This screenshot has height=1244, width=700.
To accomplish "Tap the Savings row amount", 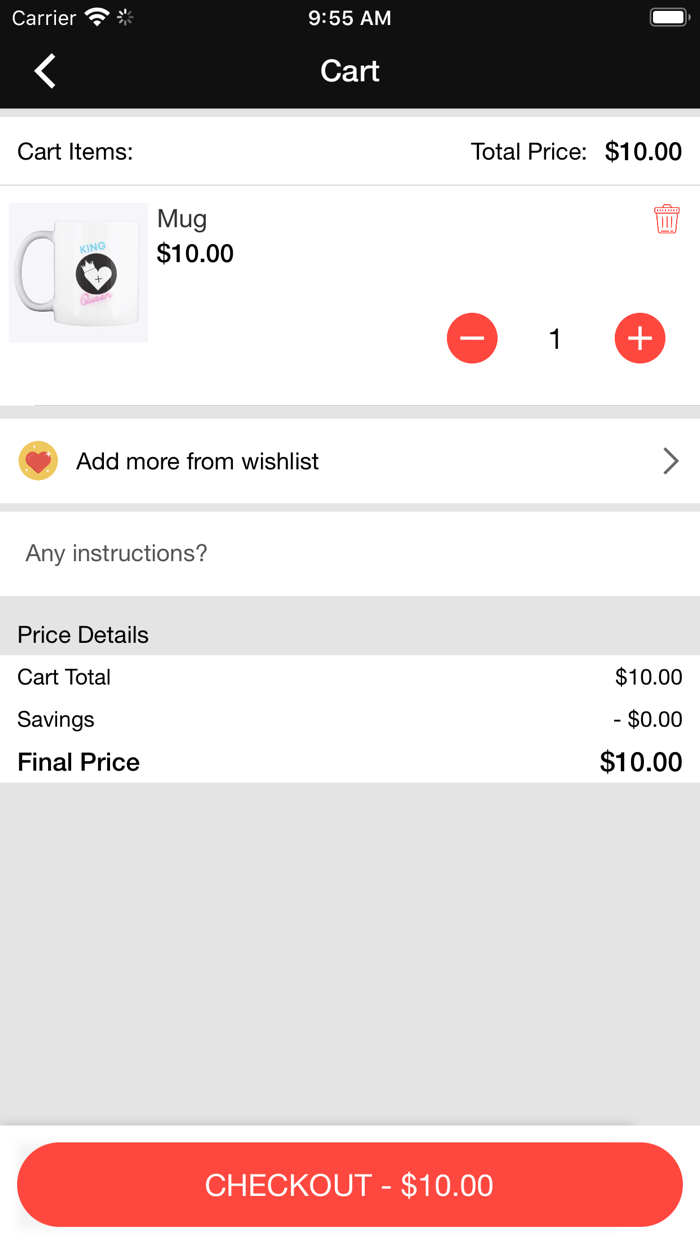I will (x=648, y=719).
